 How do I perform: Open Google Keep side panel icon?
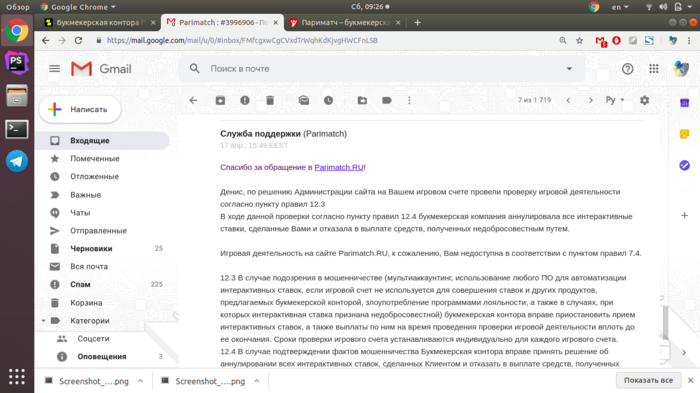(684, 134)
